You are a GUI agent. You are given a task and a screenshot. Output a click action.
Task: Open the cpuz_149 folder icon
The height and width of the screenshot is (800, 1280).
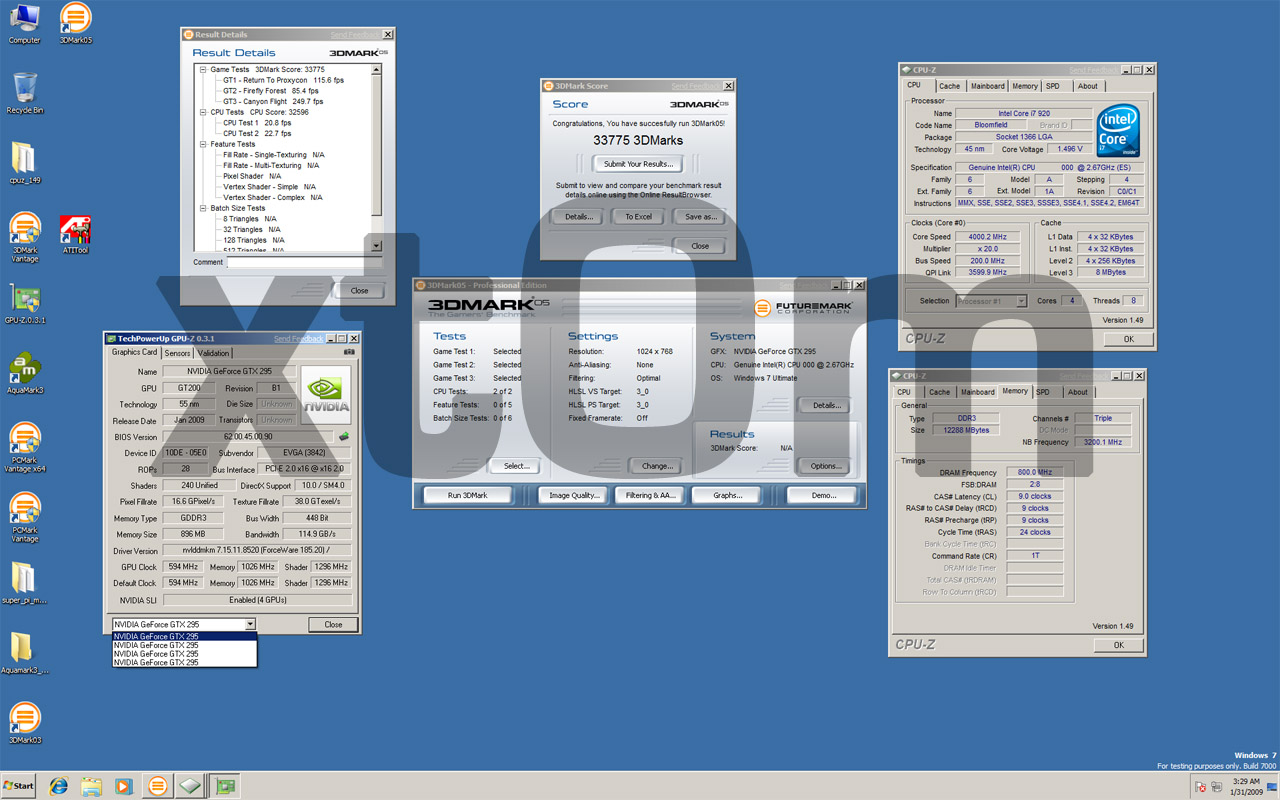click(24, 162)
